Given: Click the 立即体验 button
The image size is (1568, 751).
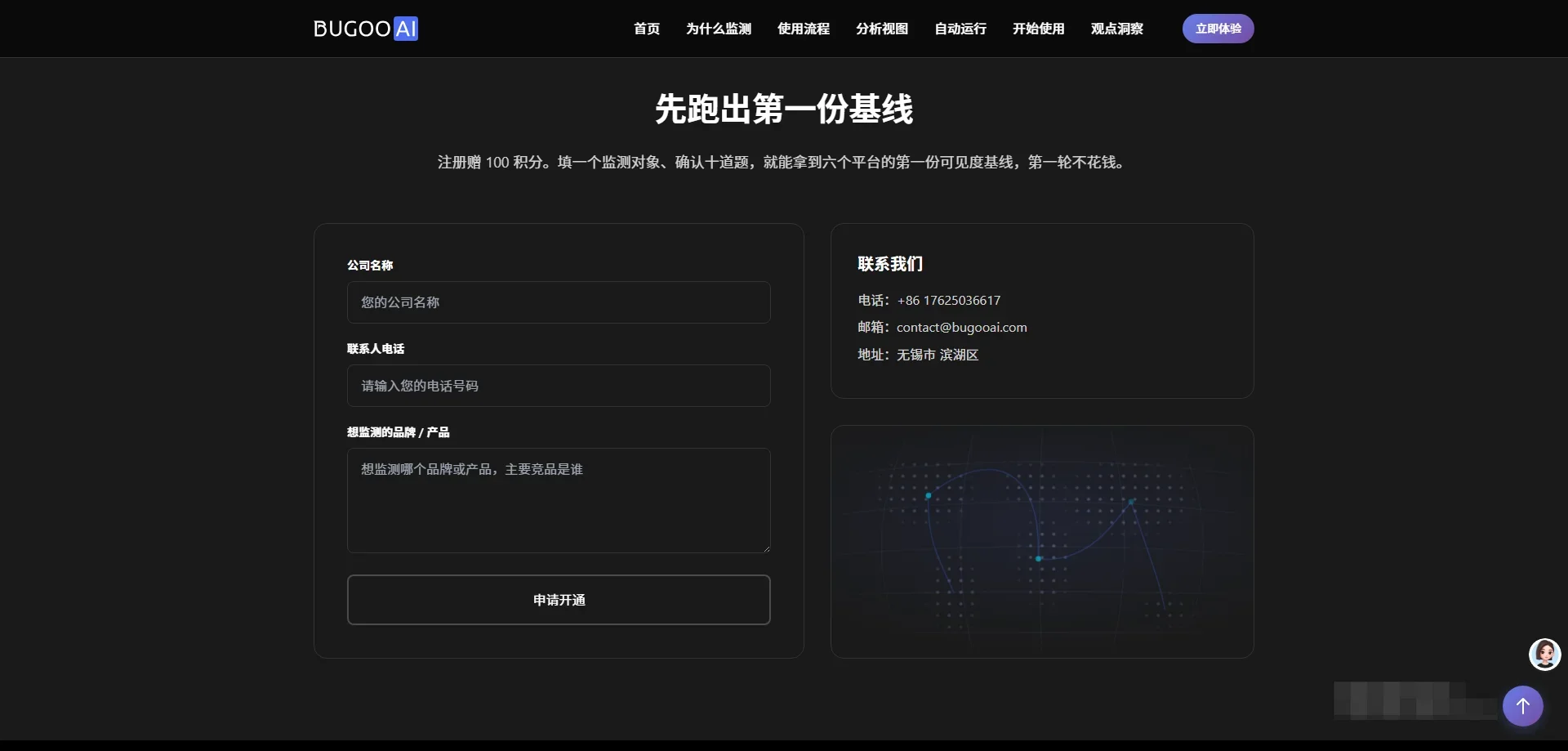Looking at the screenshot, I should 1218,29.
